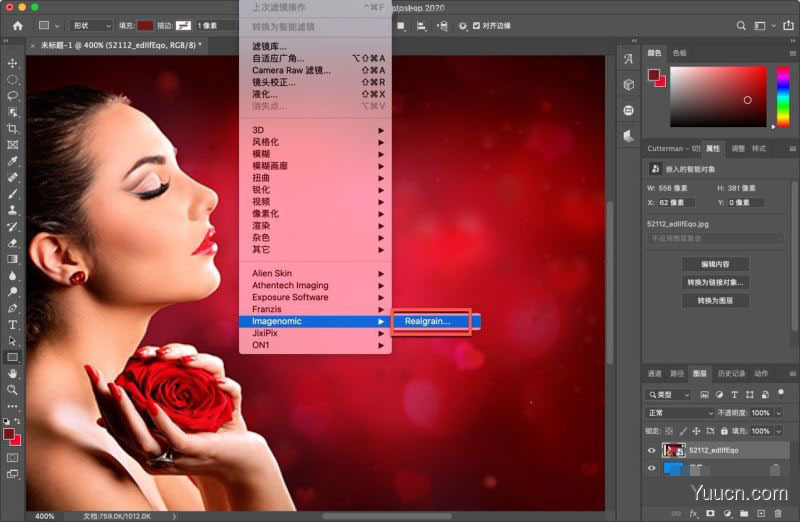Select the Horizontal Type tool

click(x=13, y=325)
